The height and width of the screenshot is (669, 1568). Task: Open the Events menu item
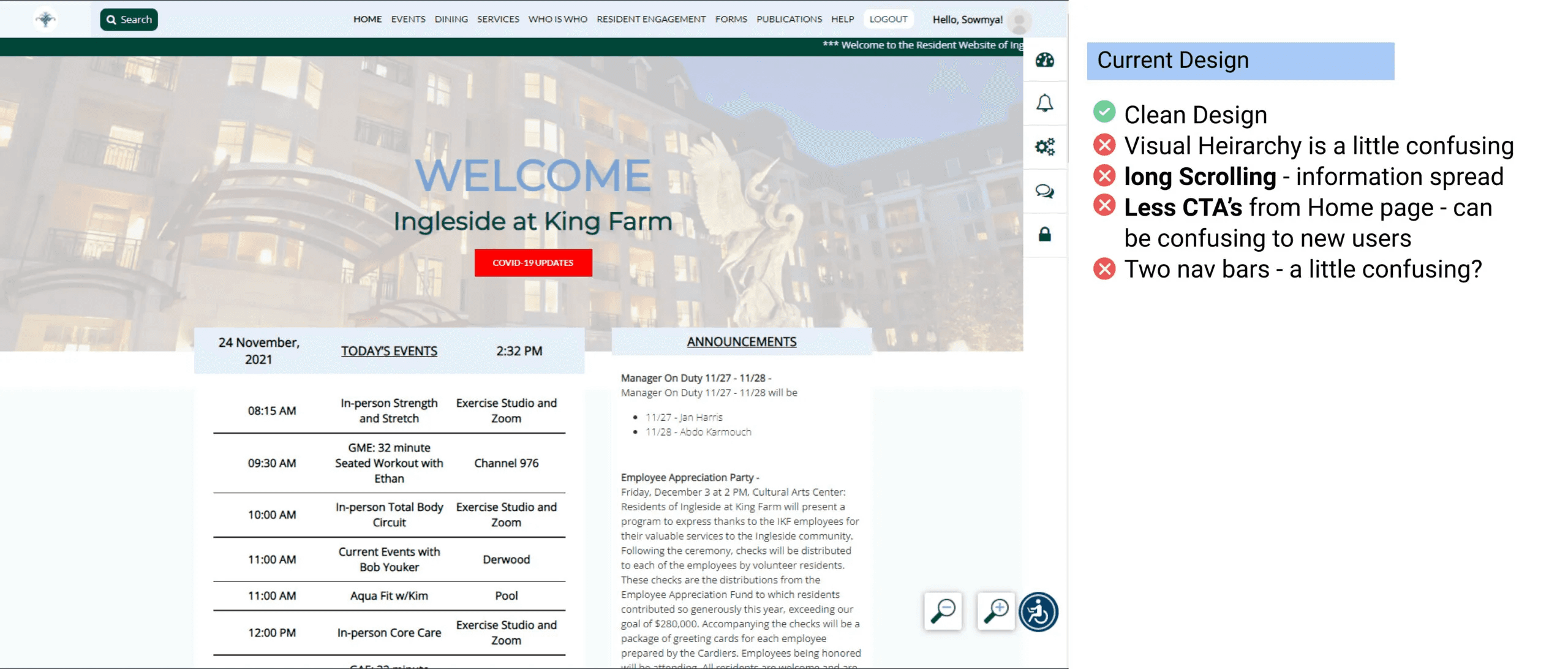click(x=408, y=20)
